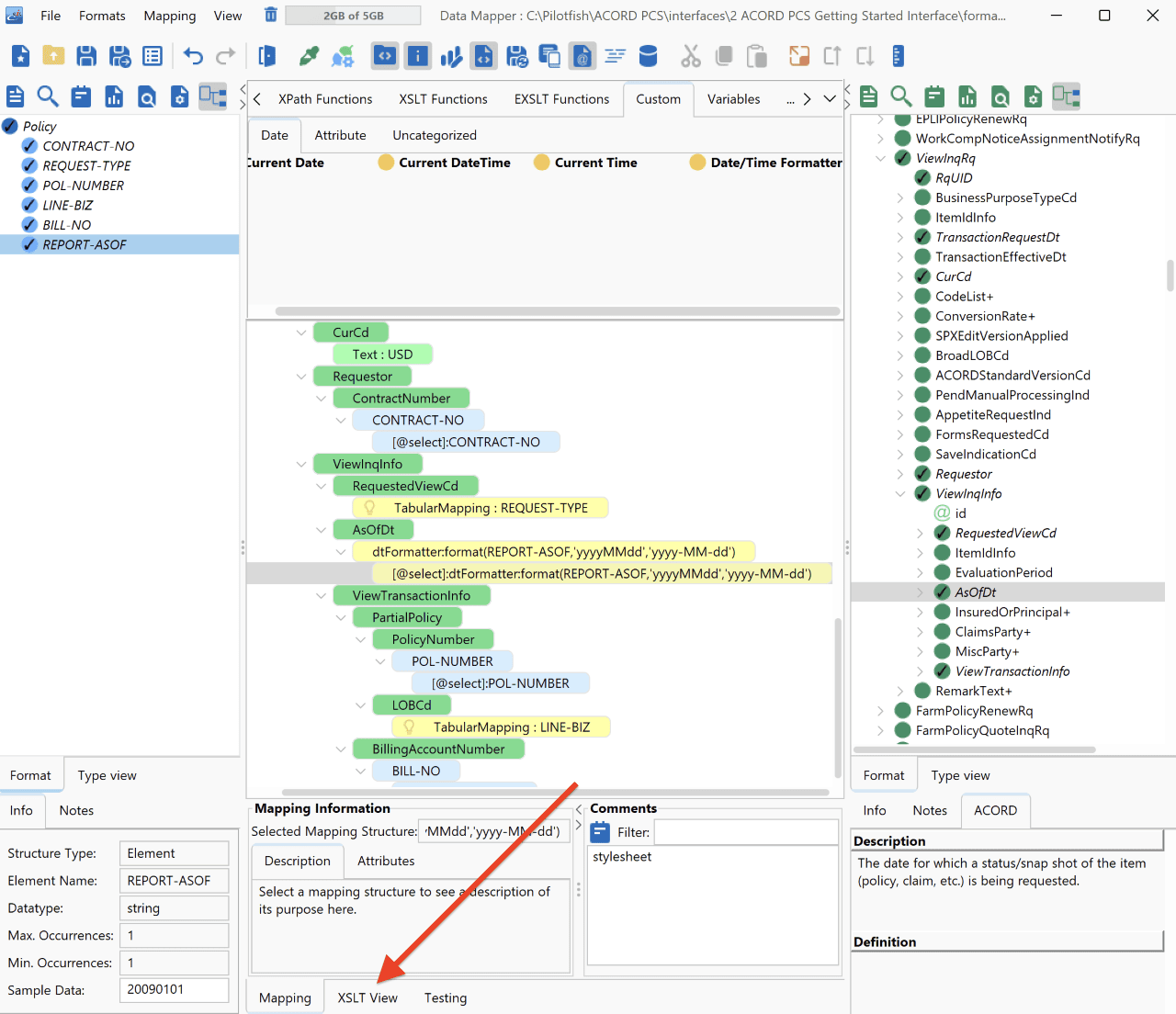Collapse the ViewInqRq node in target tree

pyautogui.click(x=881, y=158)
